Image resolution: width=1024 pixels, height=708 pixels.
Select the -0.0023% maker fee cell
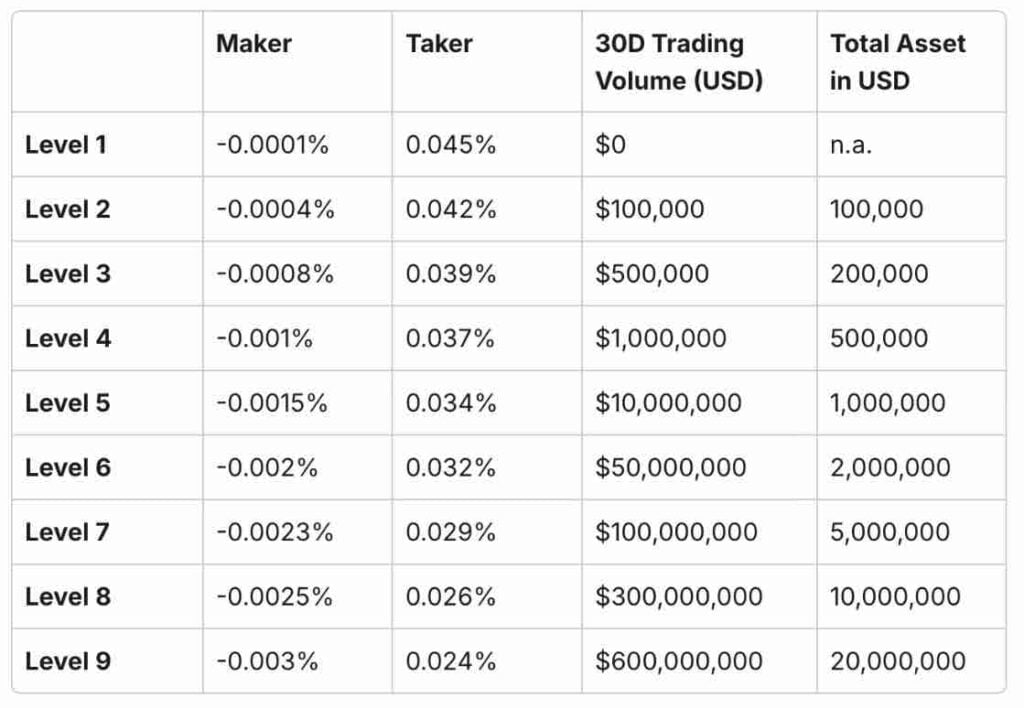tap(275, 532)
